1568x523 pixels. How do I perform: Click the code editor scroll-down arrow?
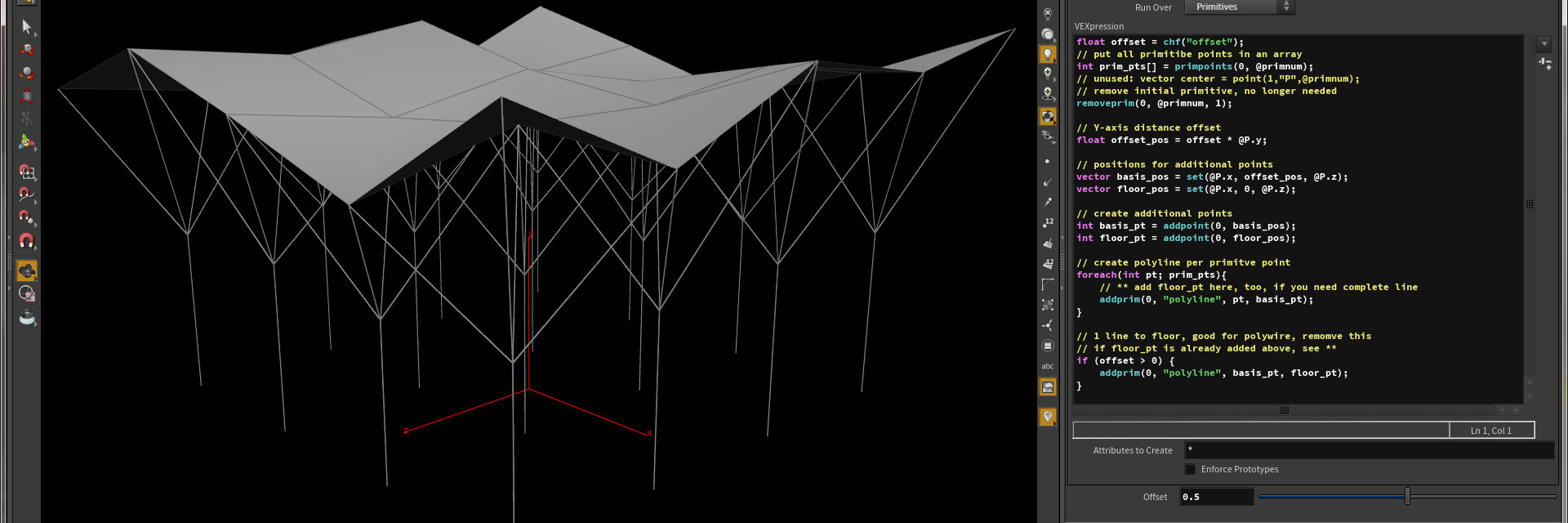tap(1530, 396)
